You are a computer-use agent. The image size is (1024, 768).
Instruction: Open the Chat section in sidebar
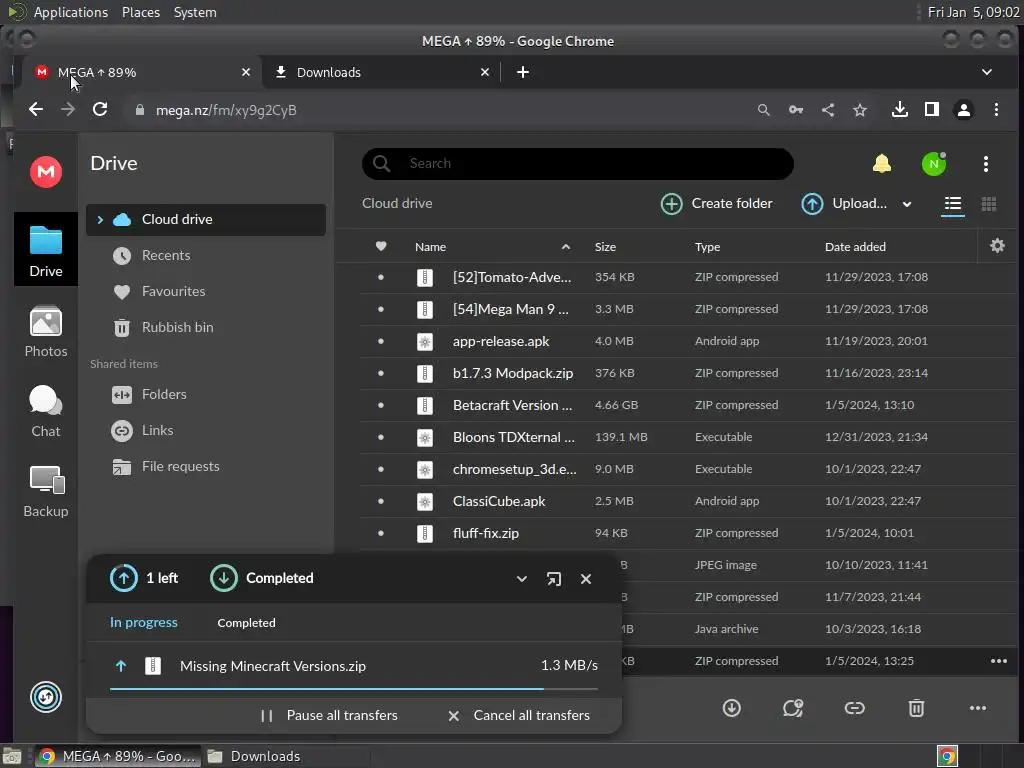point(46,411)
